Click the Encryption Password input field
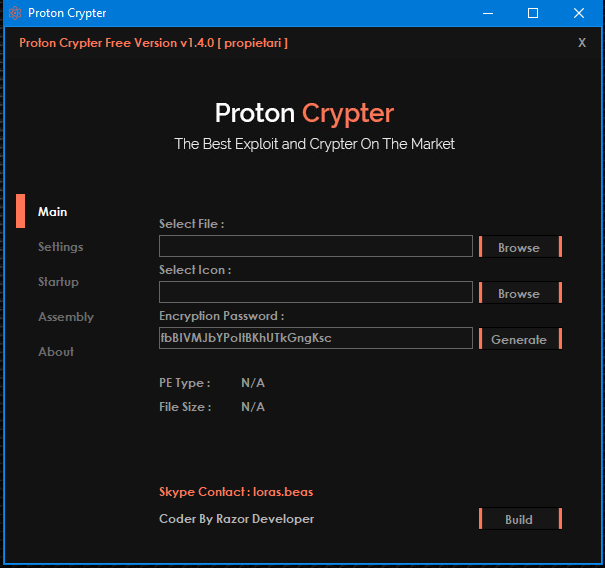Screen dimensions: 605x568 click(x=316, y=338)
